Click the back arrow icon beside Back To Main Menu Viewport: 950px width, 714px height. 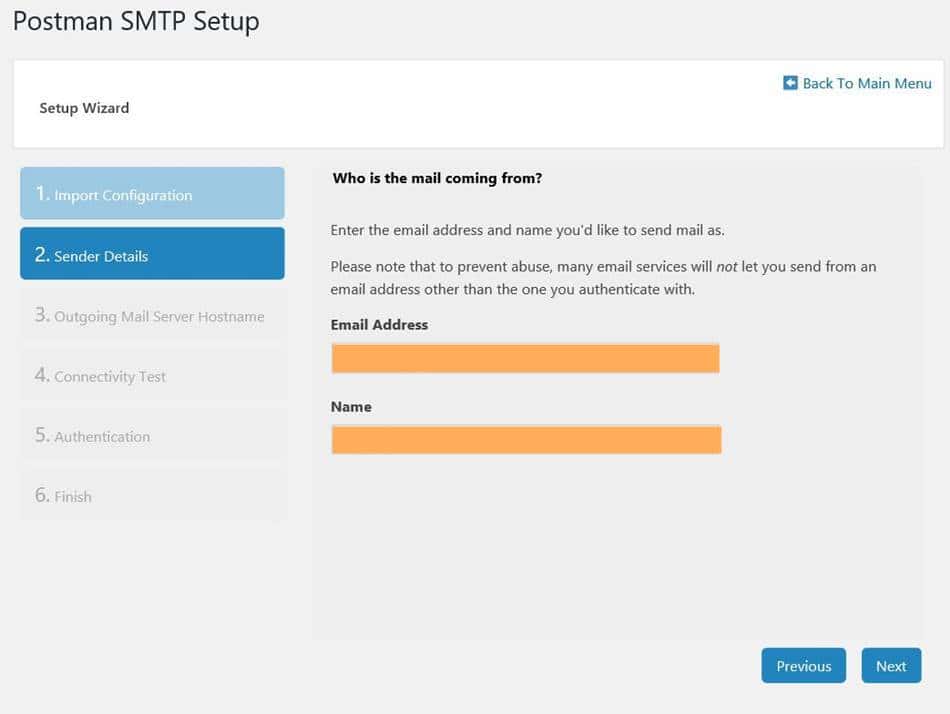790,83
